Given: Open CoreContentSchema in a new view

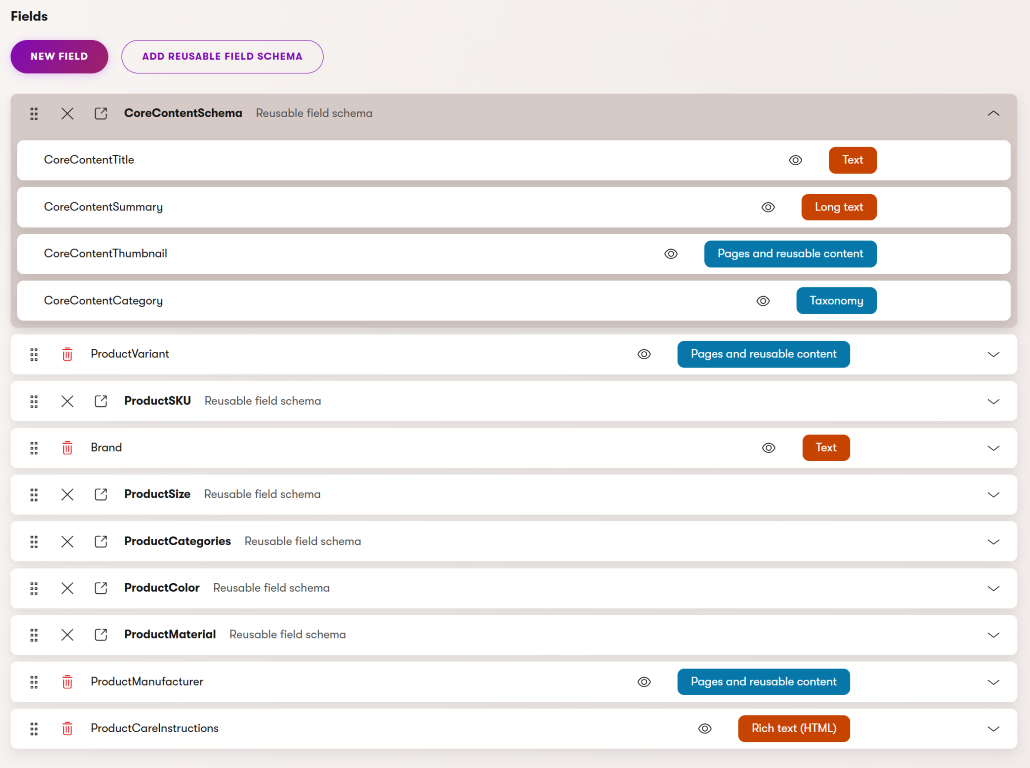Looking at the screenshot, I should coord(100,113).
